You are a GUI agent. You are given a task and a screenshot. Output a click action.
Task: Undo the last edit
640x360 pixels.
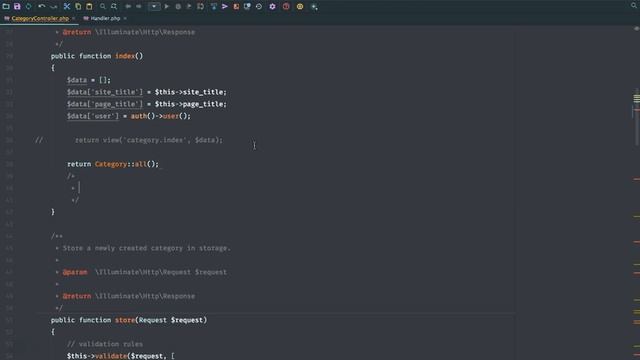coord(42,7)
